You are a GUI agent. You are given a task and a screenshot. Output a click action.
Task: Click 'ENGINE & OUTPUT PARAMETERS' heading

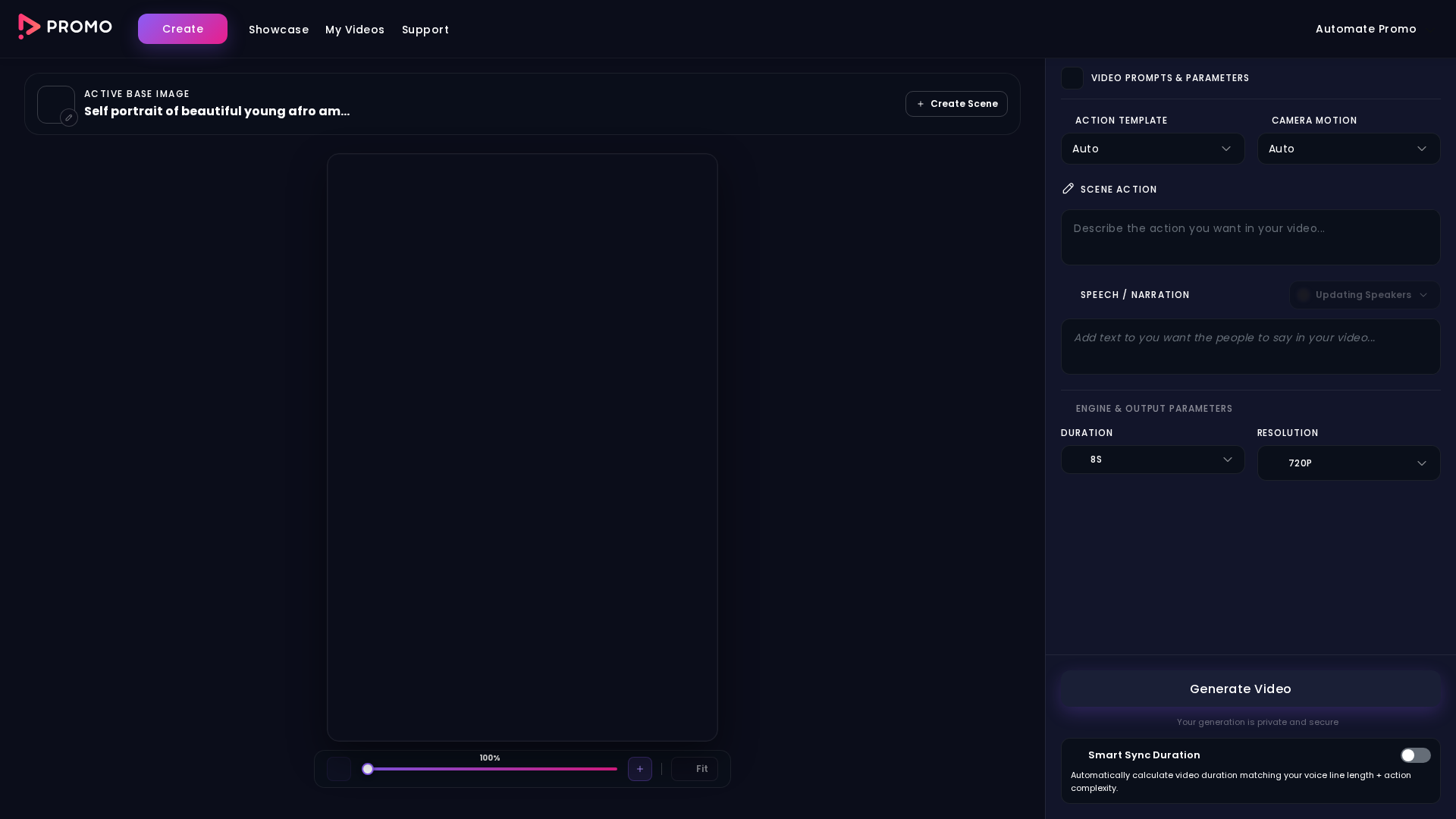click(1154, 409)
